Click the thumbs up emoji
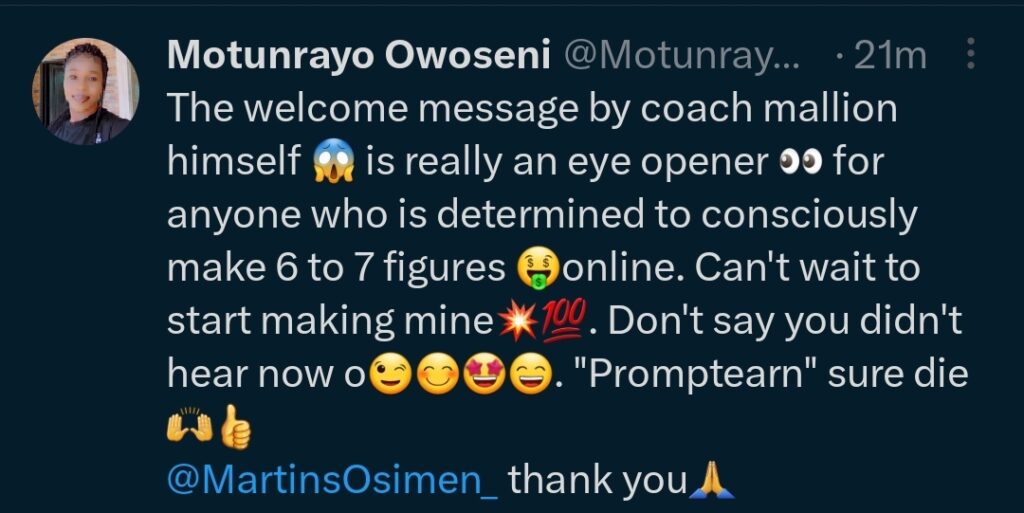This screenshot has height=513, width=1024. click(x=234, y=428)
